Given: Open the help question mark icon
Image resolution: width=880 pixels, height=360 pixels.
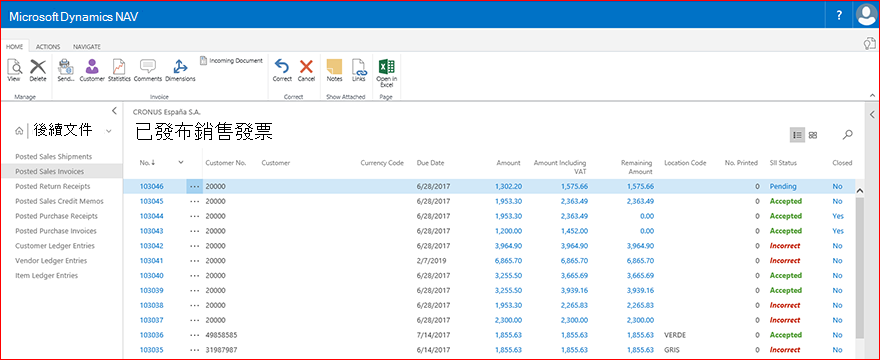Looking at the screenshot, I should pos(839,16).
